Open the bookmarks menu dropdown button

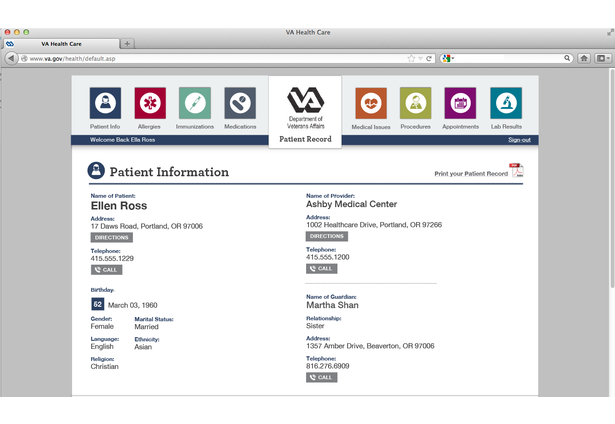point(603,58)
